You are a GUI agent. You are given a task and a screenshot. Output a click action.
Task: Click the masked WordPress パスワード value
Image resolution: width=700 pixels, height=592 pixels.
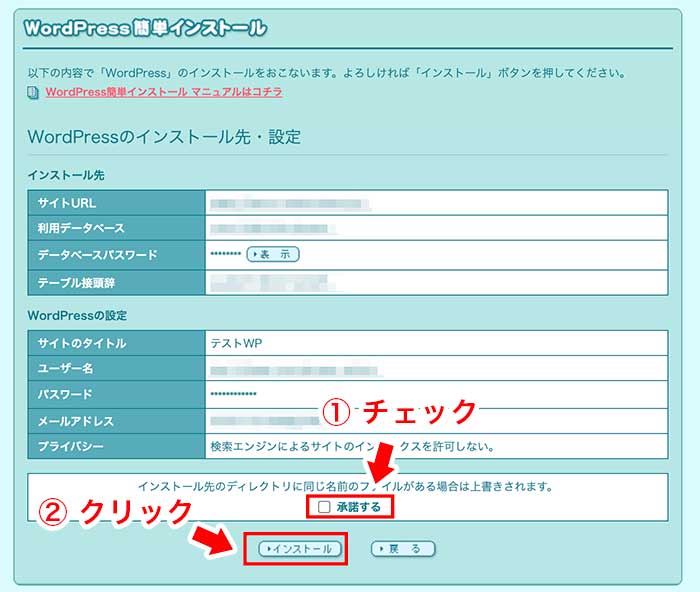233,394
